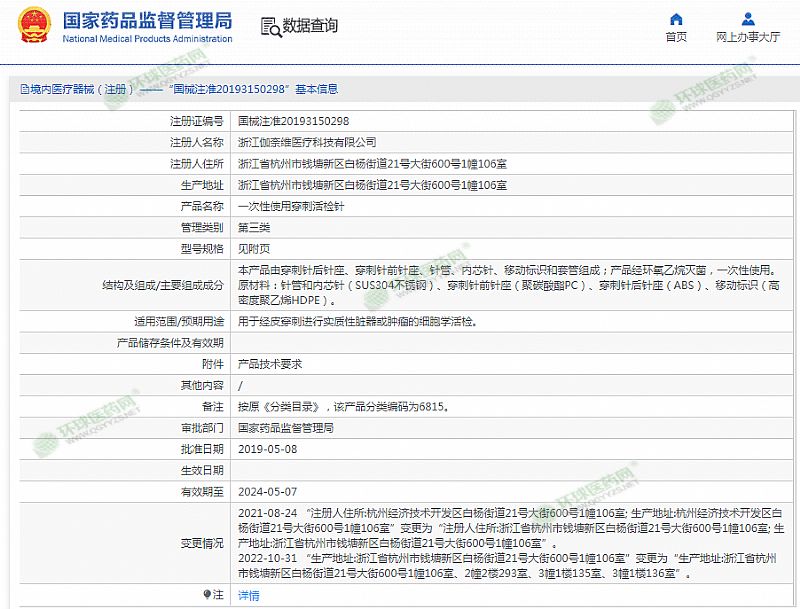Click the 数据查询 magnifier document icon
Viewport: 800px width, 609px height.
[x=269, y=26]
